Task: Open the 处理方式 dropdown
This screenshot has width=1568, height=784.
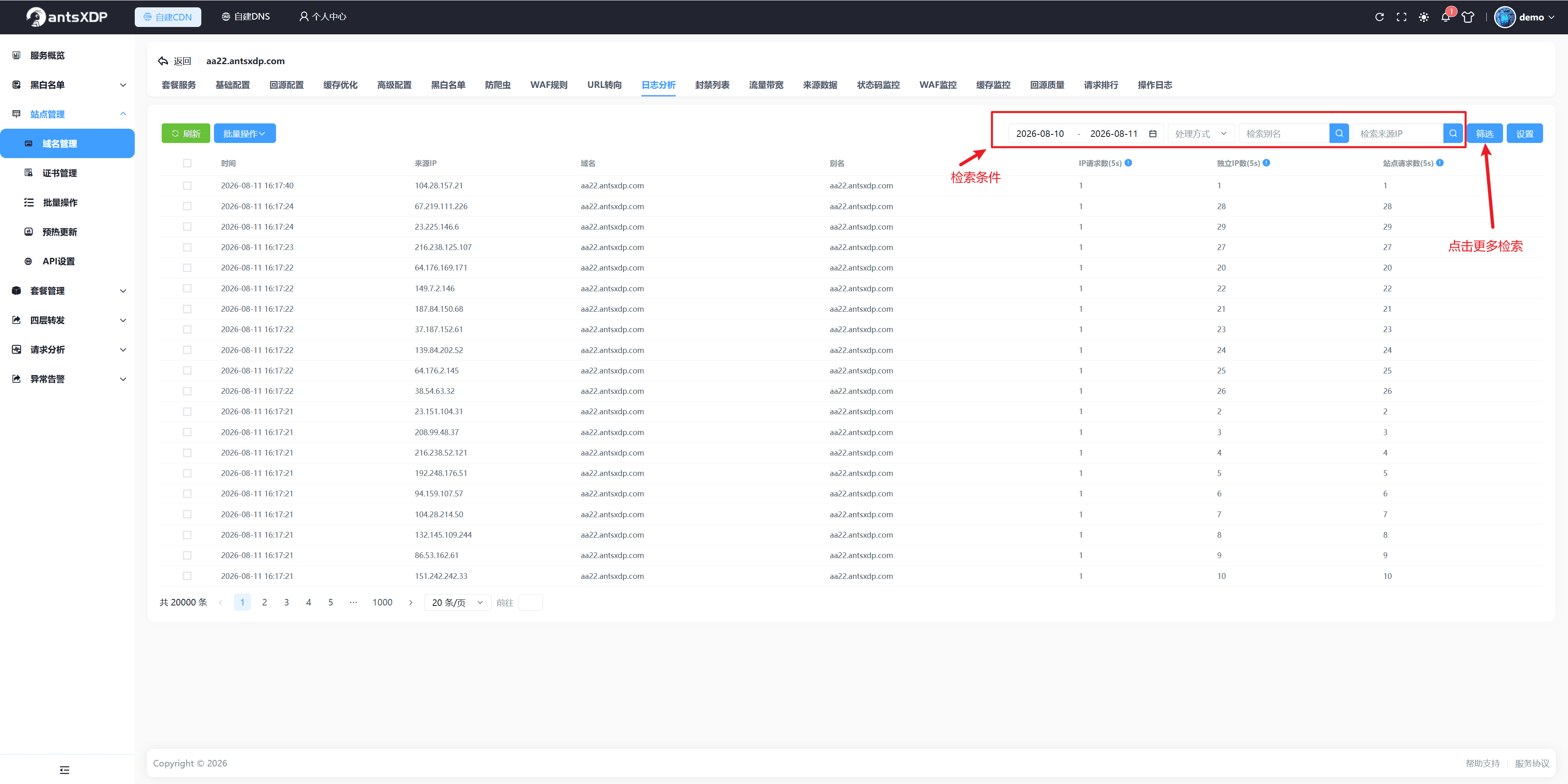Action: (x=1200, y=134)
